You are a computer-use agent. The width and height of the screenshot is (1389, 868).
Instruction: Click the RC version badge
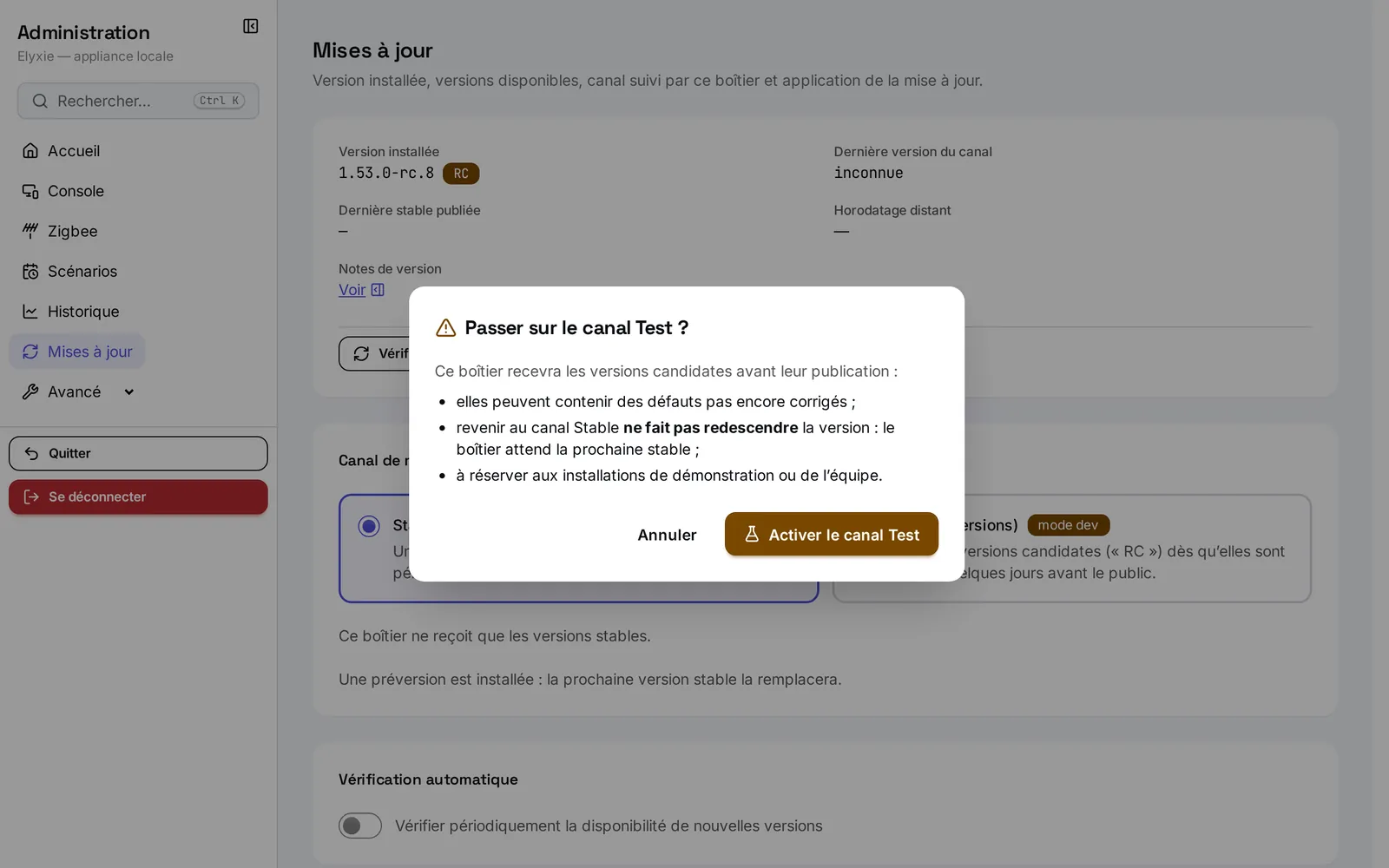tap(461, 174)
